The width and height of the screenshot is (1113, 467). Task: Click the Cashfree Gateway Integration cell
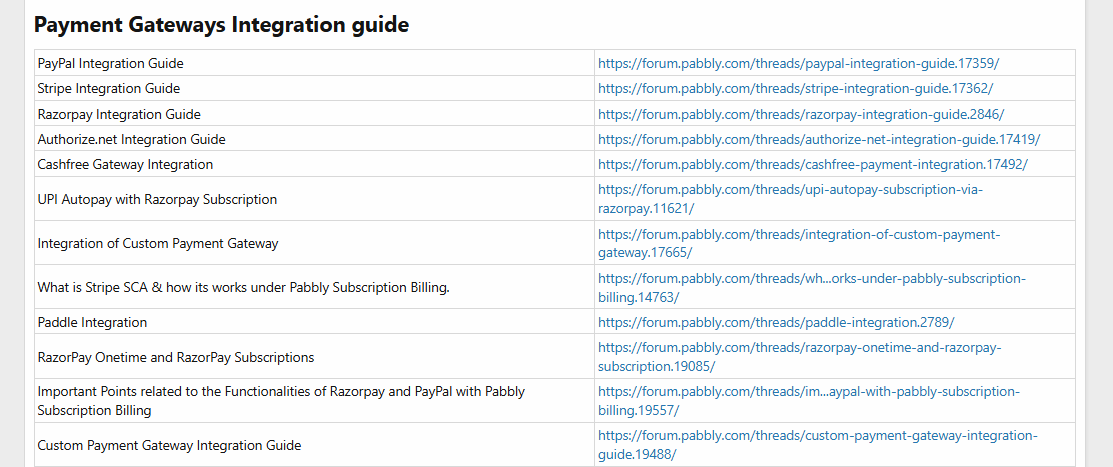tap(314, 164)
